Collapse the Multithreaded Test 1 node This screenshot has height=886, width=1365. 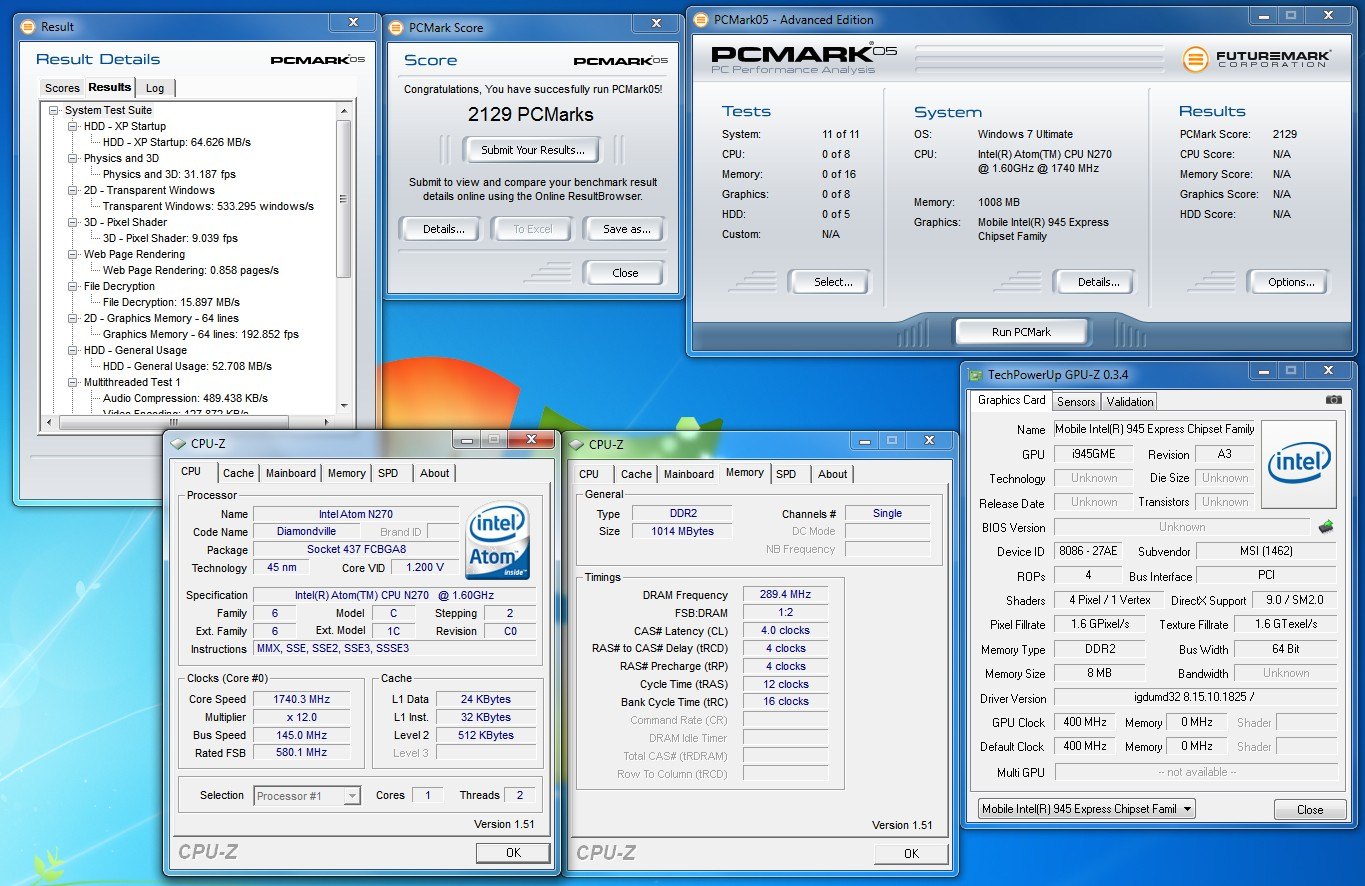(x=73, y=382)
